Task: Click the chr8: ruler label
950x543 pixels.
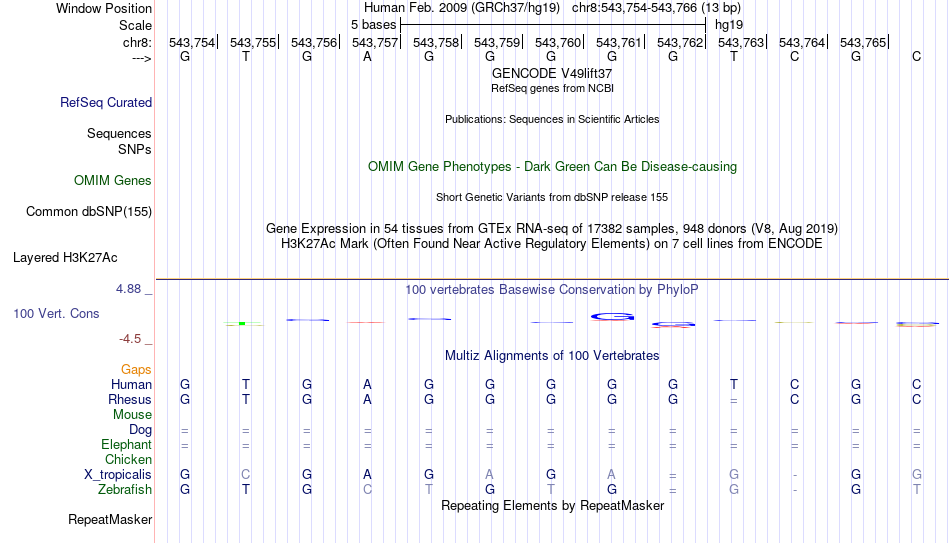Action: point(138,42)
